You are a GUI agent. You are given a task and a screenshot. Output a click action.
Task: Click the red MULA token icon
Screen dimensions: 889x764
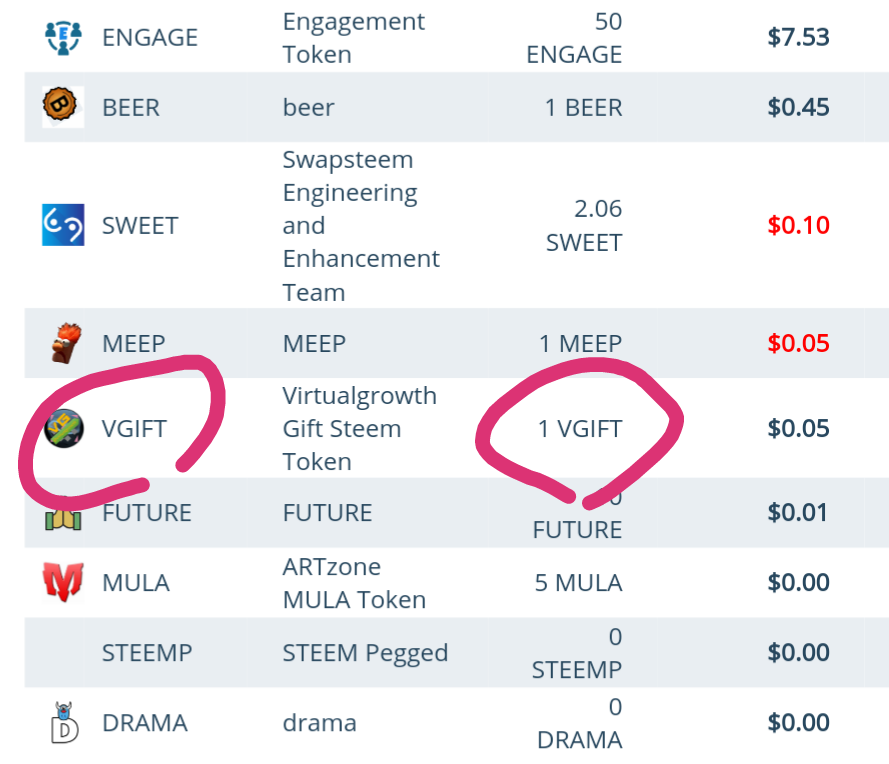coord(63,582)
